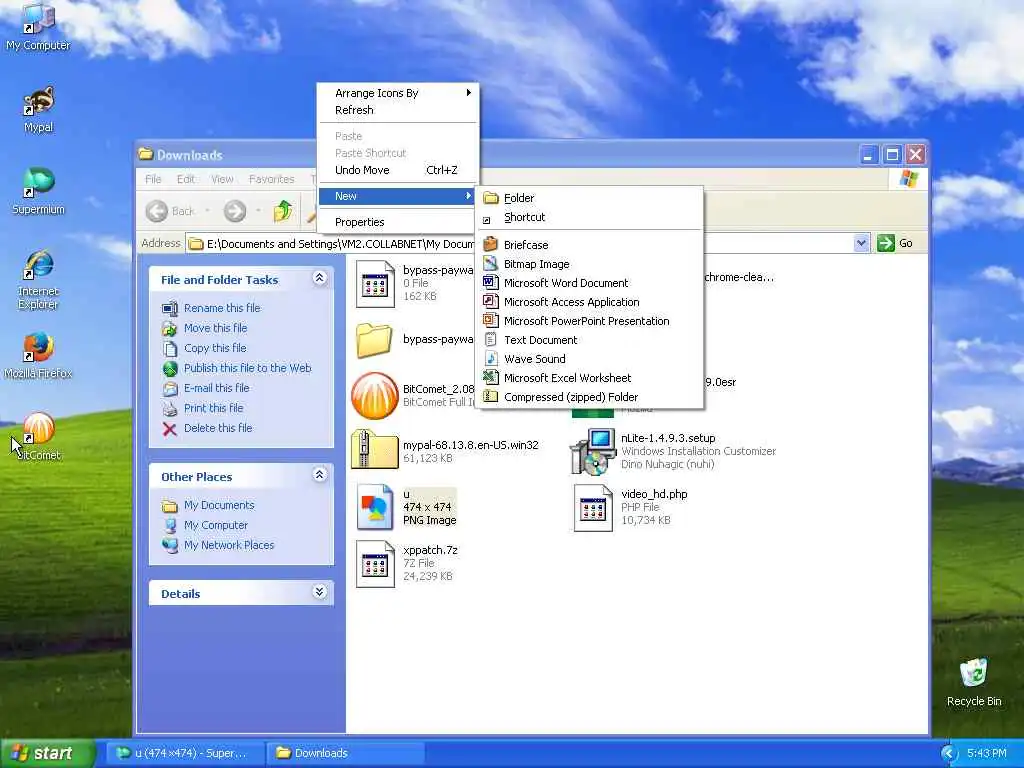
Task: Open the address bar dropdown arrow
Action: tap(861, 243)
